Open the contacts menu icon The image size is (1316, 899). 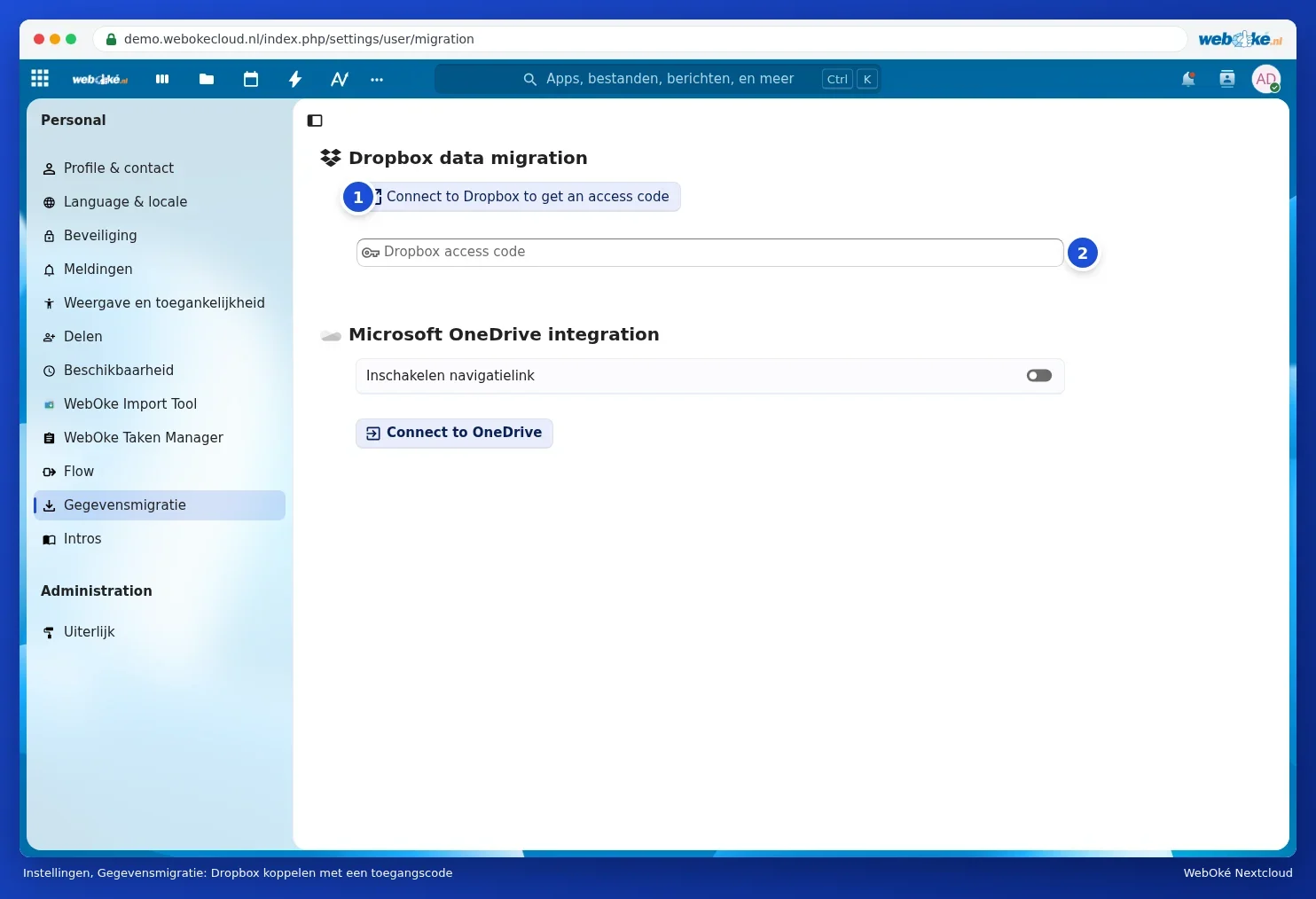[x=1227, y=79]
